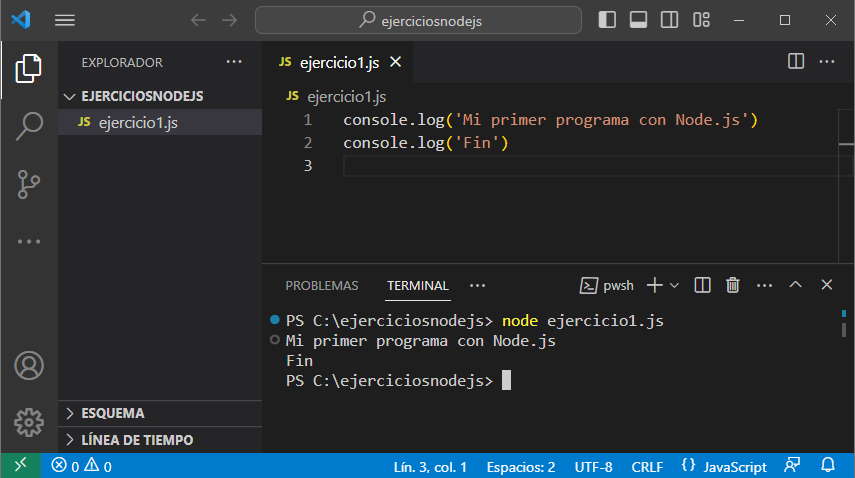855x478 pixels.
Task: Place cursor on editor line 1 code
Action: pyautogui.click(x=550, y=120)
